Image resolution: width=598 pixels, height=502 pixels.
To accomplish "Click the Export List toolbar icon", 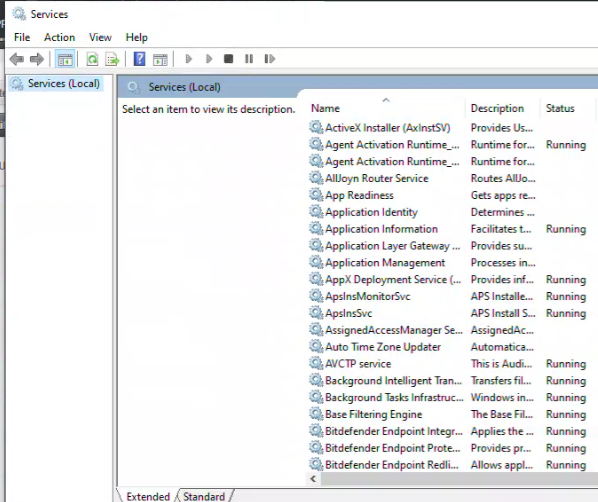I will click(112, 59).
